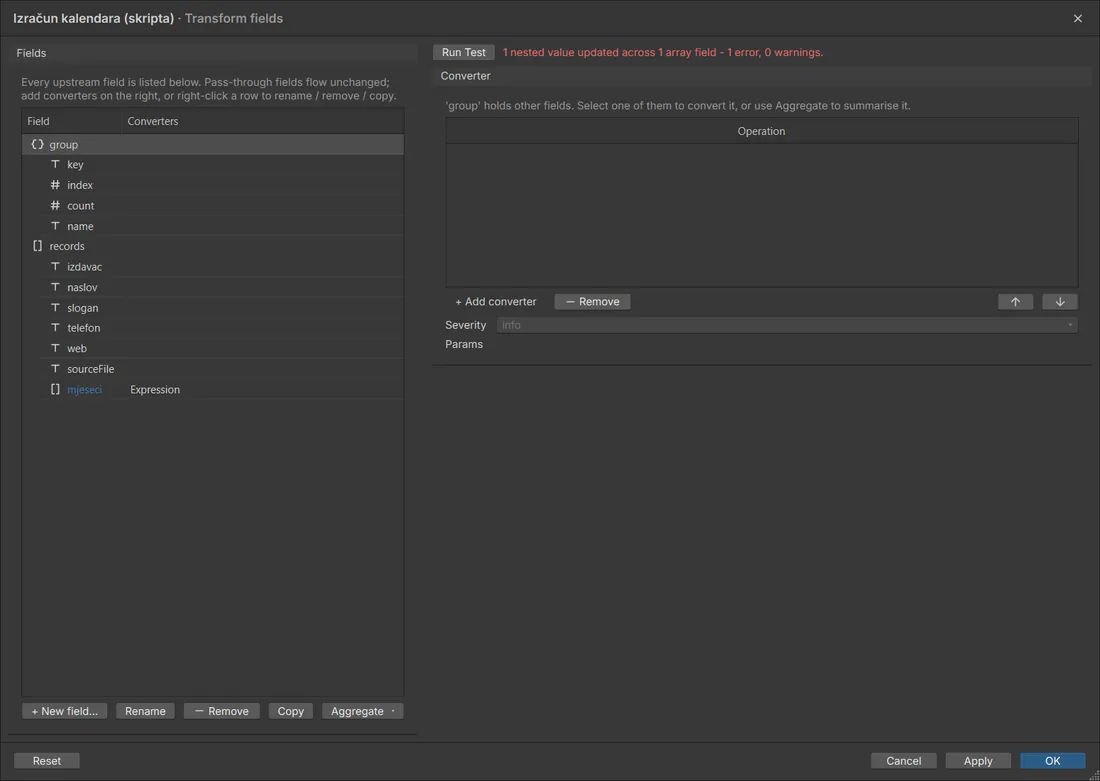Image resolution: width=1100 pixels, height=781 pixels.
Task: Click the text type icon beside sourceFile
Action: click(x=55, y=368)
